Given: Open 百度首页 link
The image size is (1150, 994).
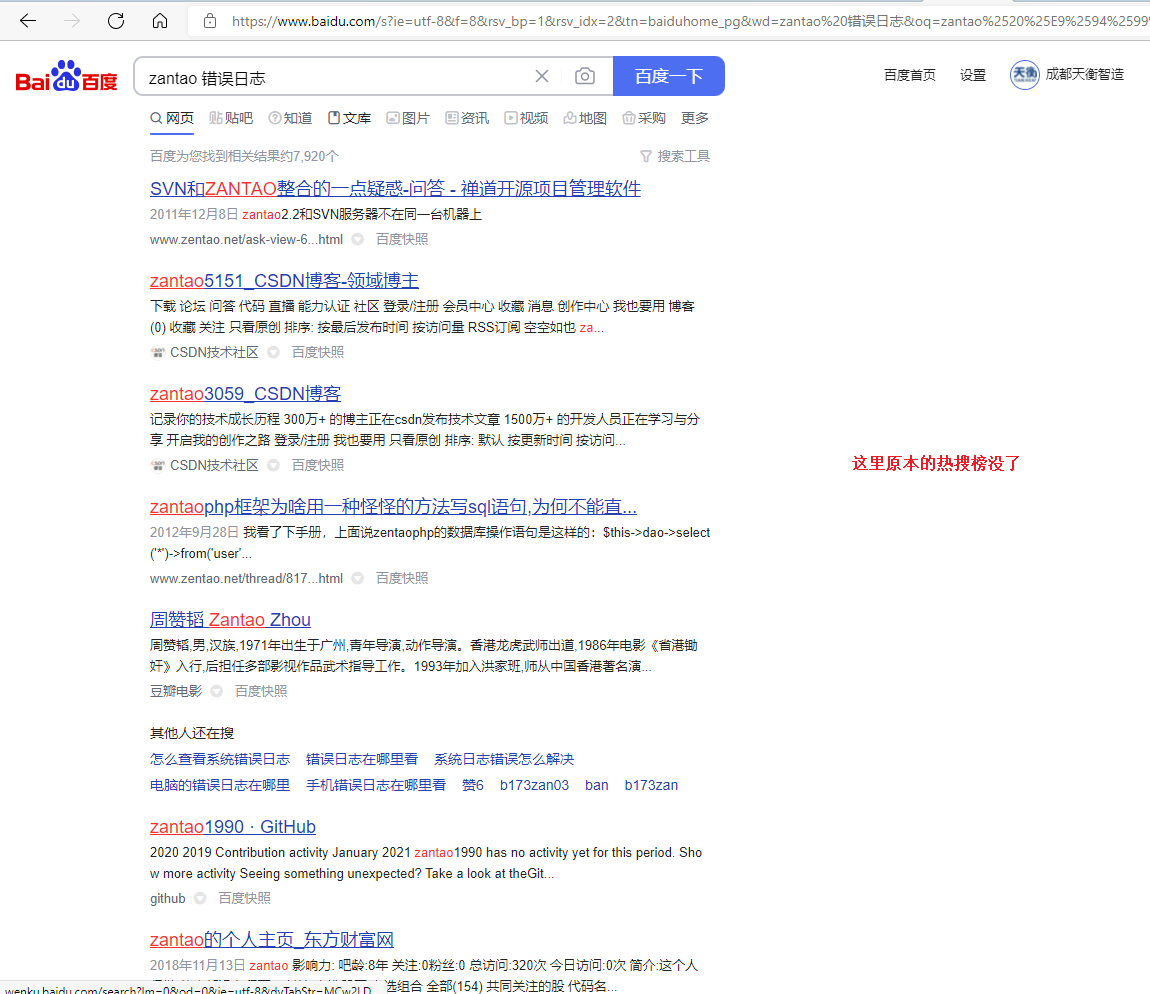Looking at the screenshot, I should point(909,75).
